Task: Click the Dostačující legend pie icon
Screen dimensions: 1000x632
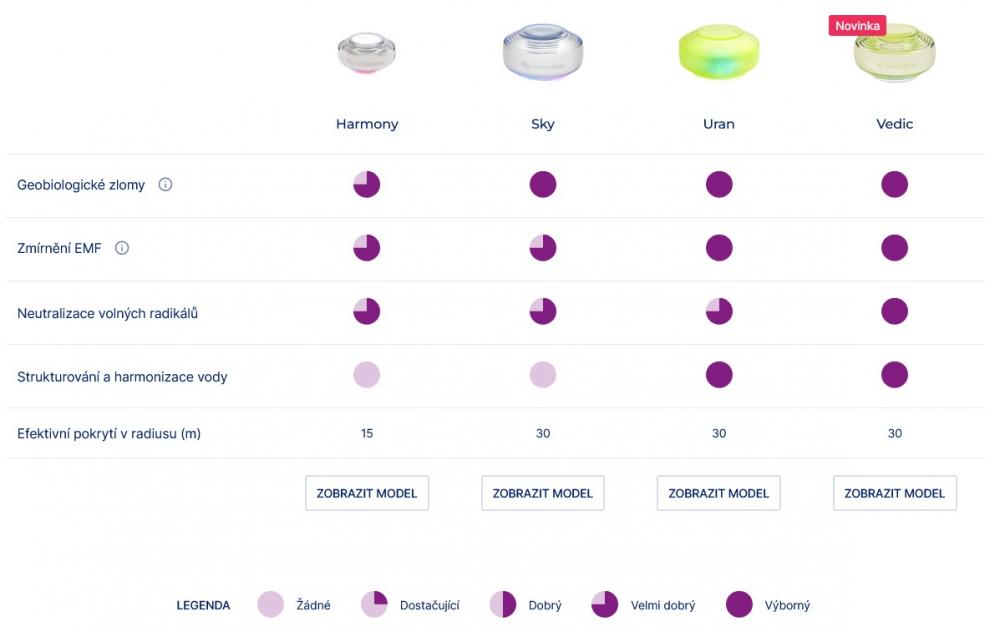Action: pyautogui.click(x=374, y=604)
